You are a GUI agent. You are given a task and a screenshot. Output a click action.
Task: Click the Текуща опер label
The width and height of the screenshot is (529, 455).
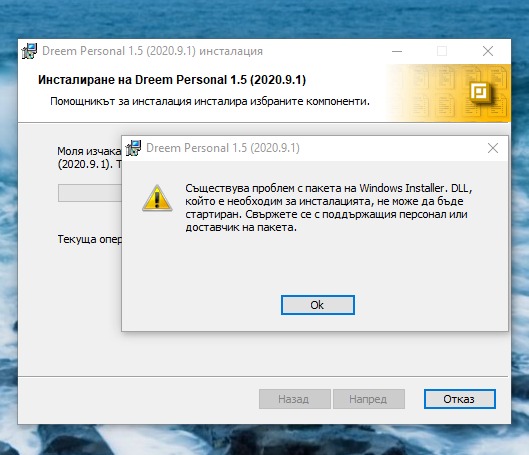point(89,239)
